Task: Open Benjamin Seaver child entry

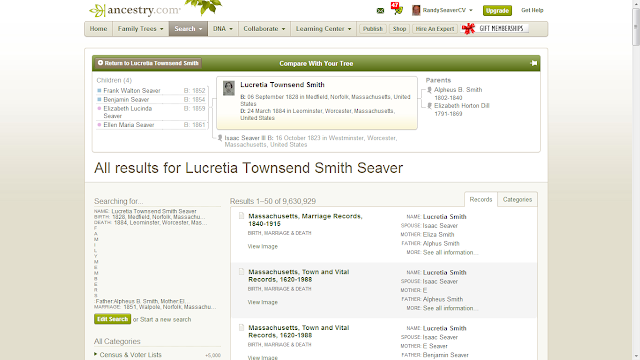Action: point(126,100)
